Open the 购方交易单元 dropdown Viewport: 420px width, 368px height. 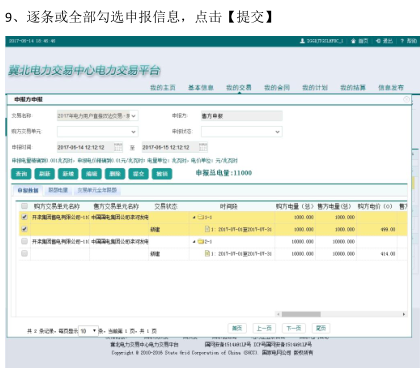(x=134, y=132)
